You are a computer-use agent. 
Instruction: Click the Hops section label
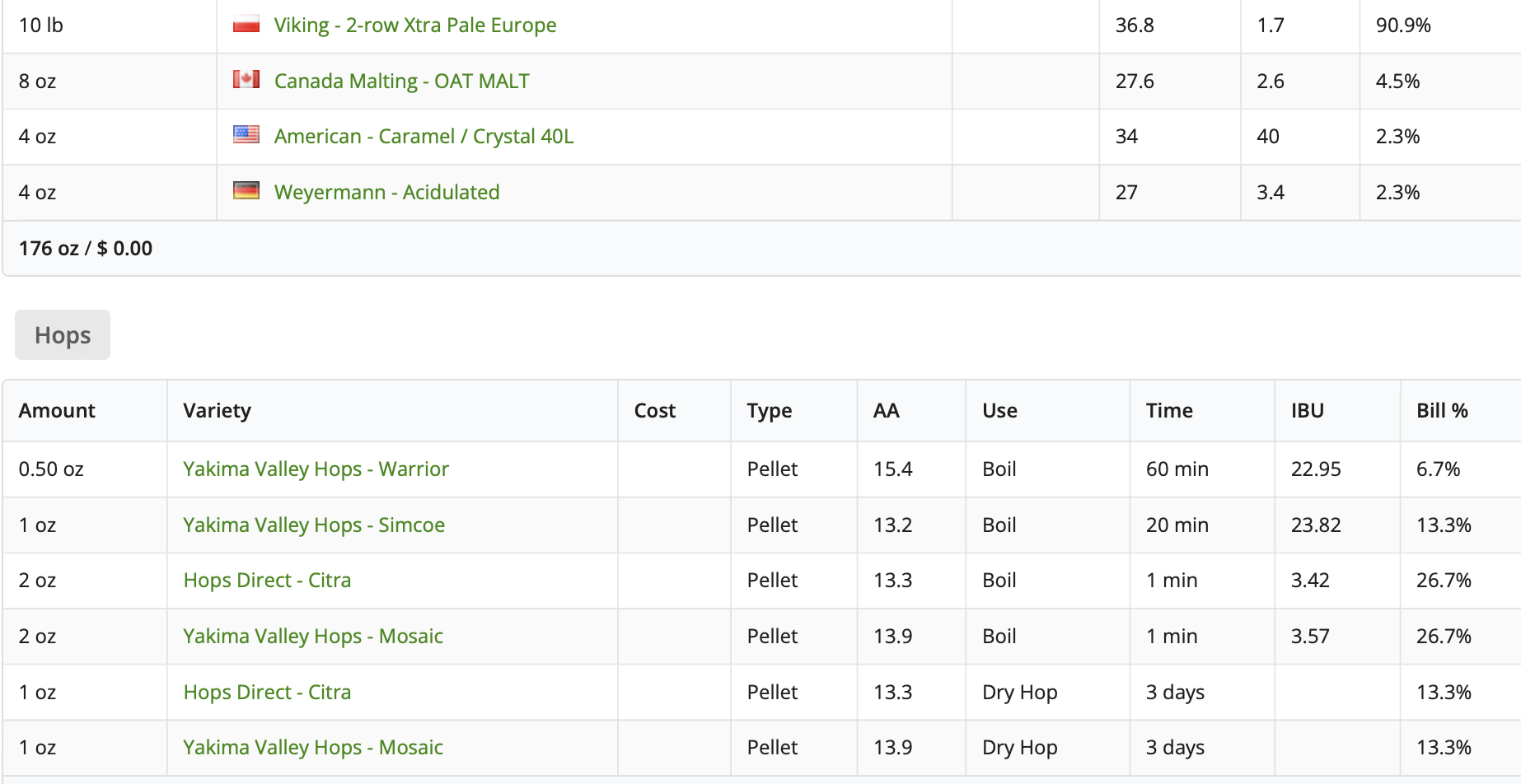[x=63, y=334]
